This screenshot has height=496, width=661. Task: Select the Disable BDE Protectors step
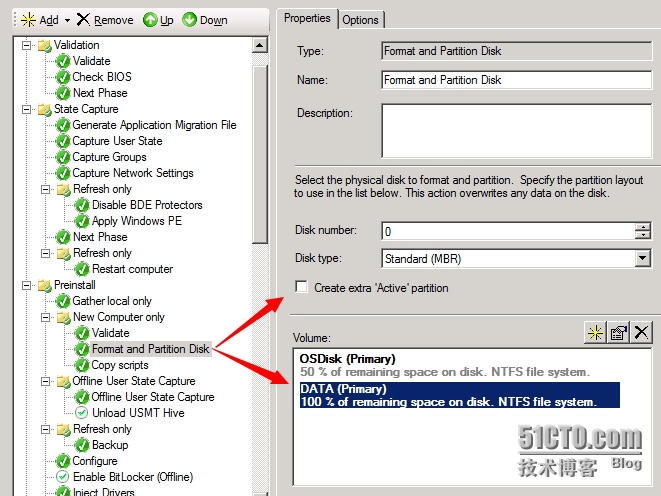pyautogui.click(x=147, y=205)
